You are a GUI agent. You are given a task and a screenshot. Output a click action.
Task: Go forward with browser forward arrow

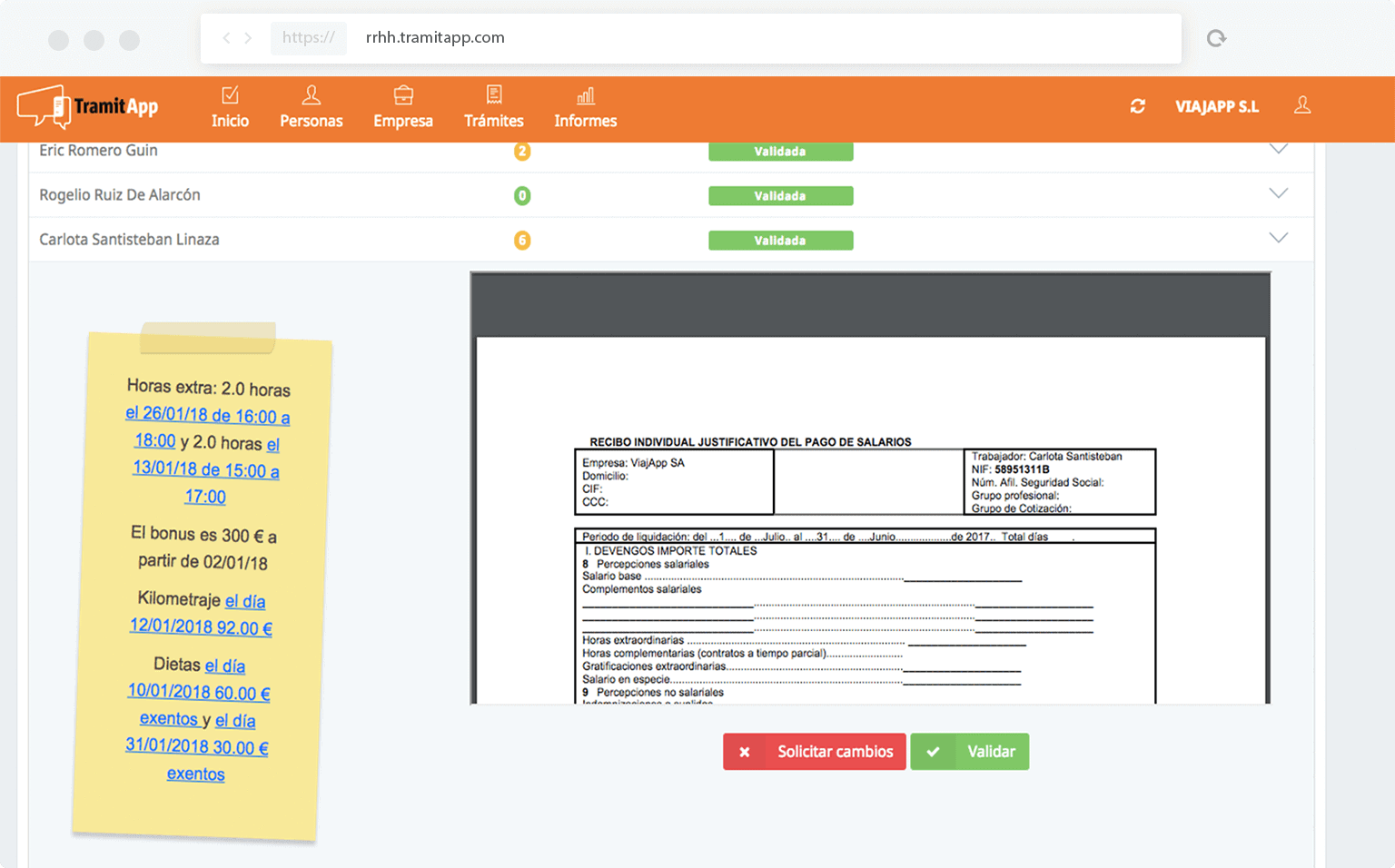[248, 38]
